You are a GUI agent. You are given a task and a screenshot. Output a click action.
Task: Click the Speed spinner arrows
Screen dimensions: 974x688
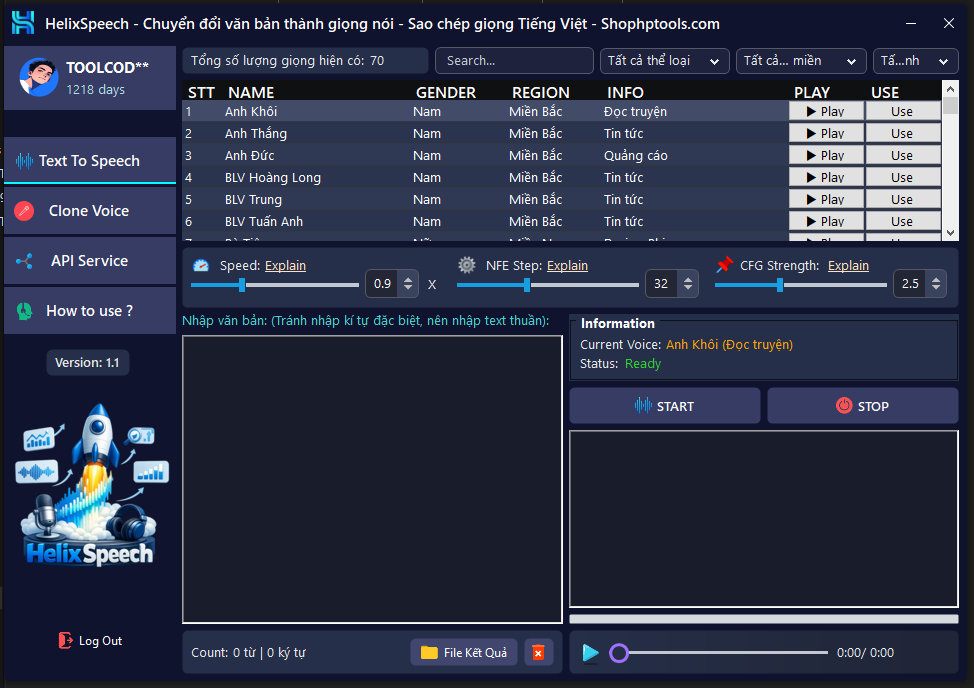pyautogui.click(x=408, y=284)
